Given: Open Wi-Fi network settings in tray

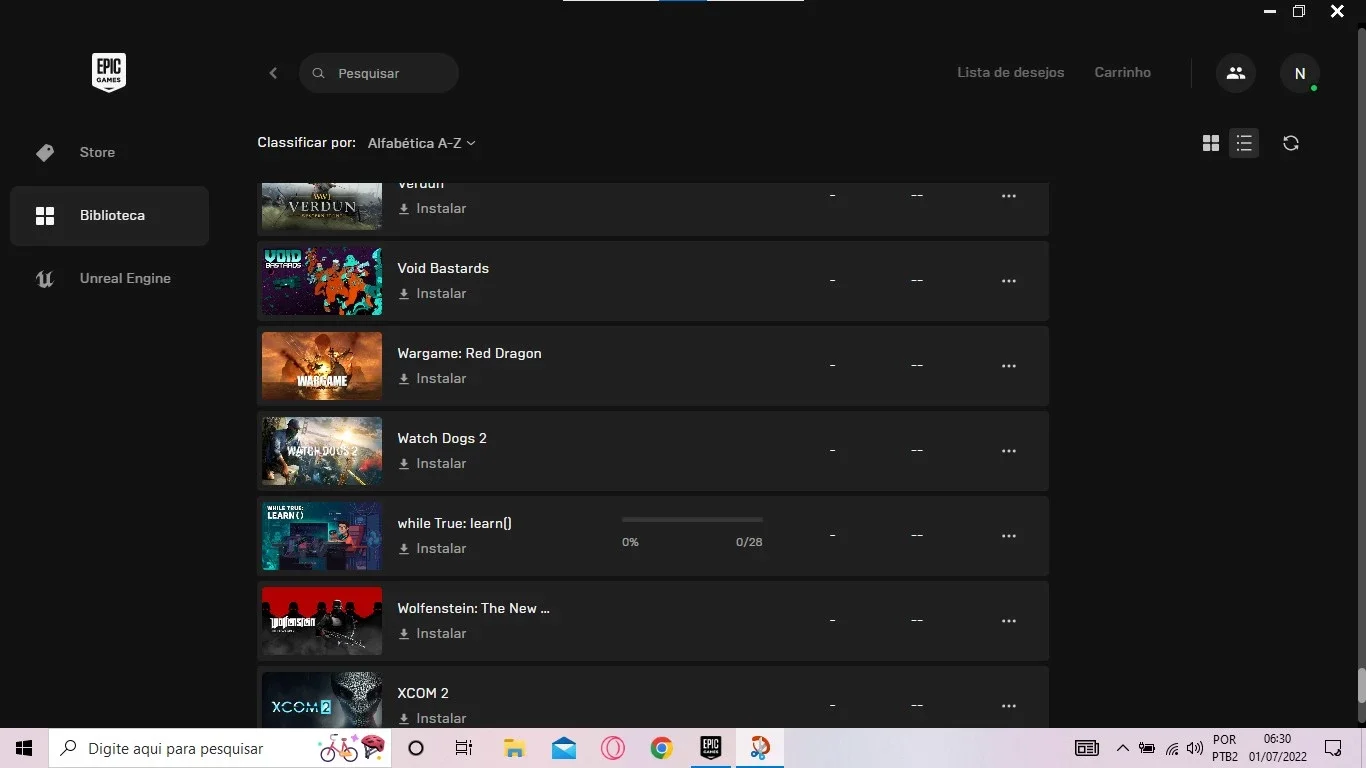Looking at the screenshot, I should [x=1171, y=748].
